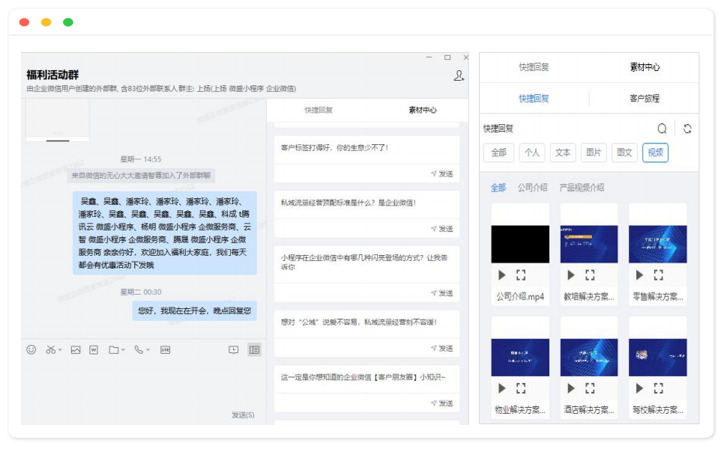This screenshot has width=721, height=449.
Task: Switch to 素材中心 tab in right panel
Action: tap(644, 67)
